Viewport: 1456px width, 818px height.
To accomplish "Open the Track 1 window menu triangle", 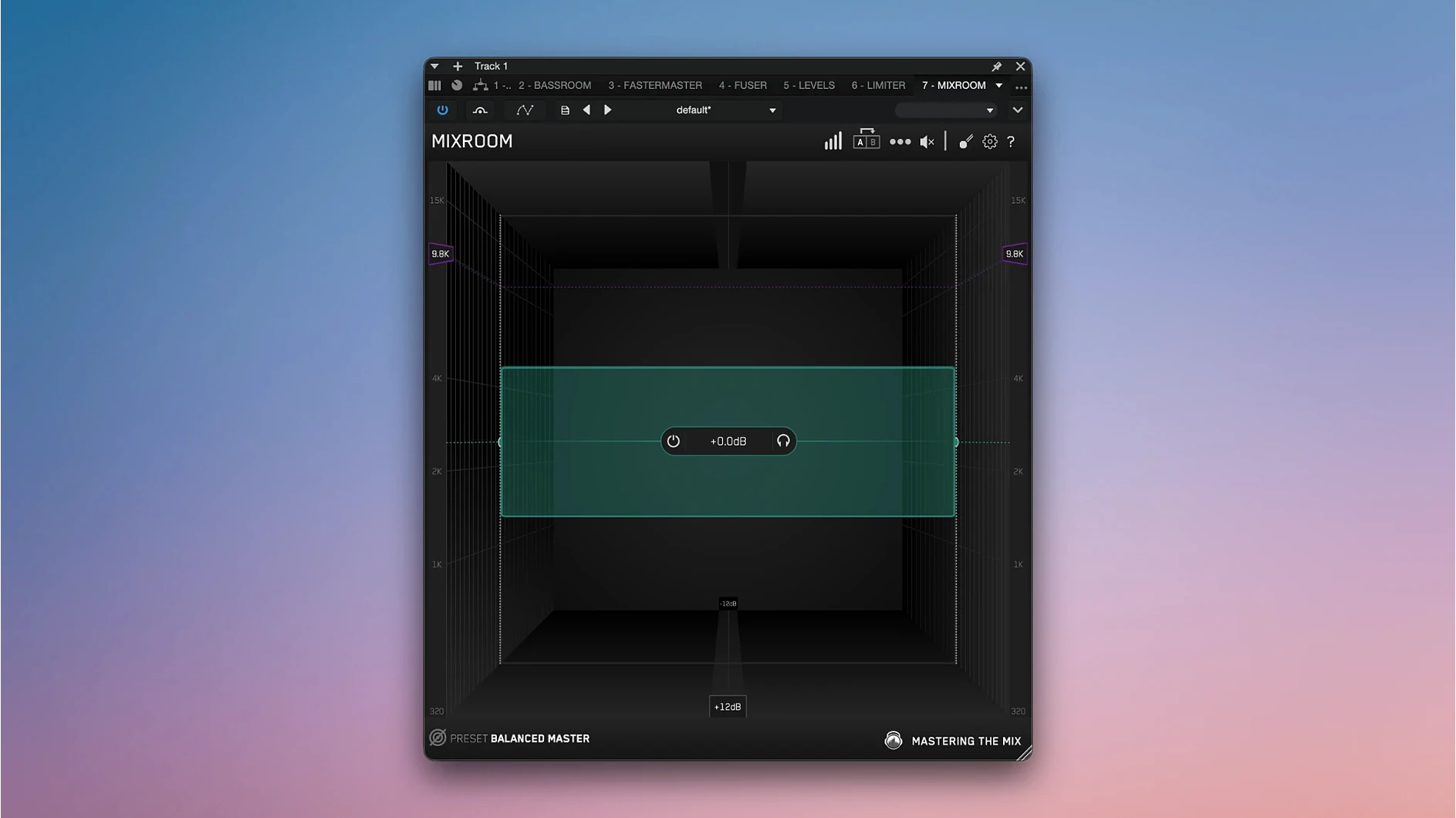I will [x=434, y=66].
